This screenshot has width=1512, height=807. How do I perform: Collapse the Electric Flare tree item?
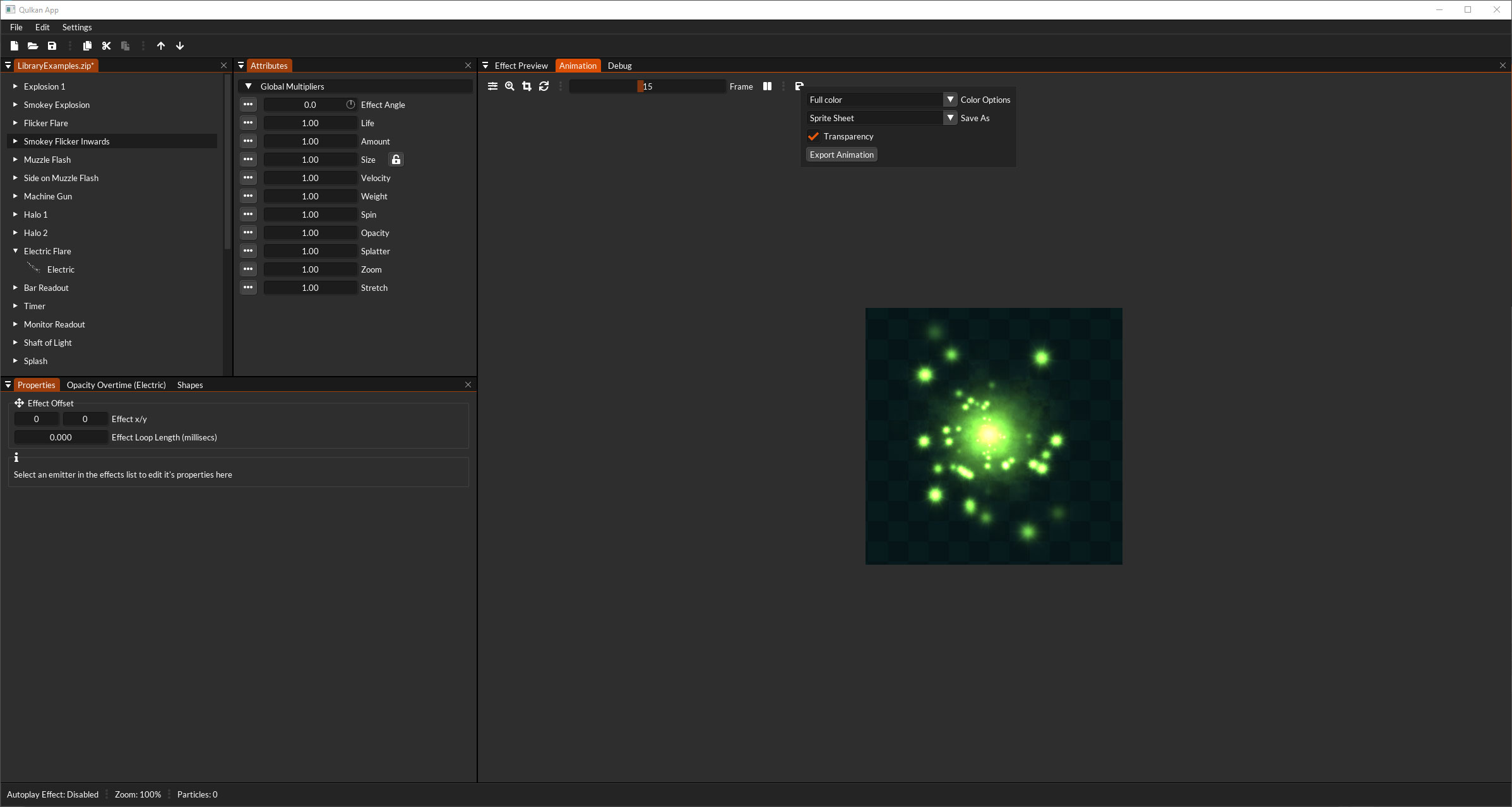click(x=16, y=251)
